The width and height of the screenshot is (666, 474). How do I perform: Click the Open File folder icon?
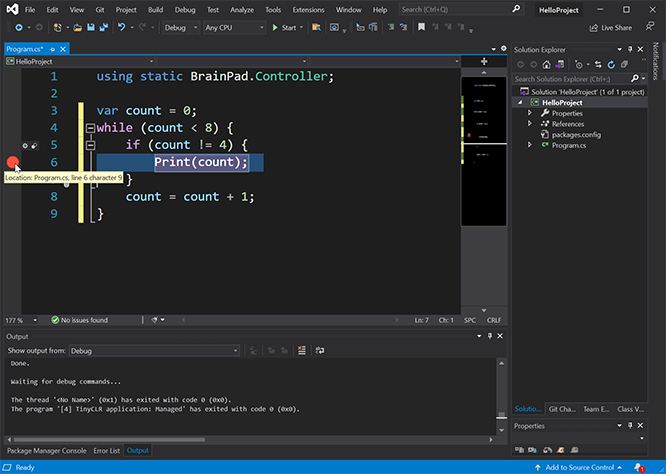[77, 28]
